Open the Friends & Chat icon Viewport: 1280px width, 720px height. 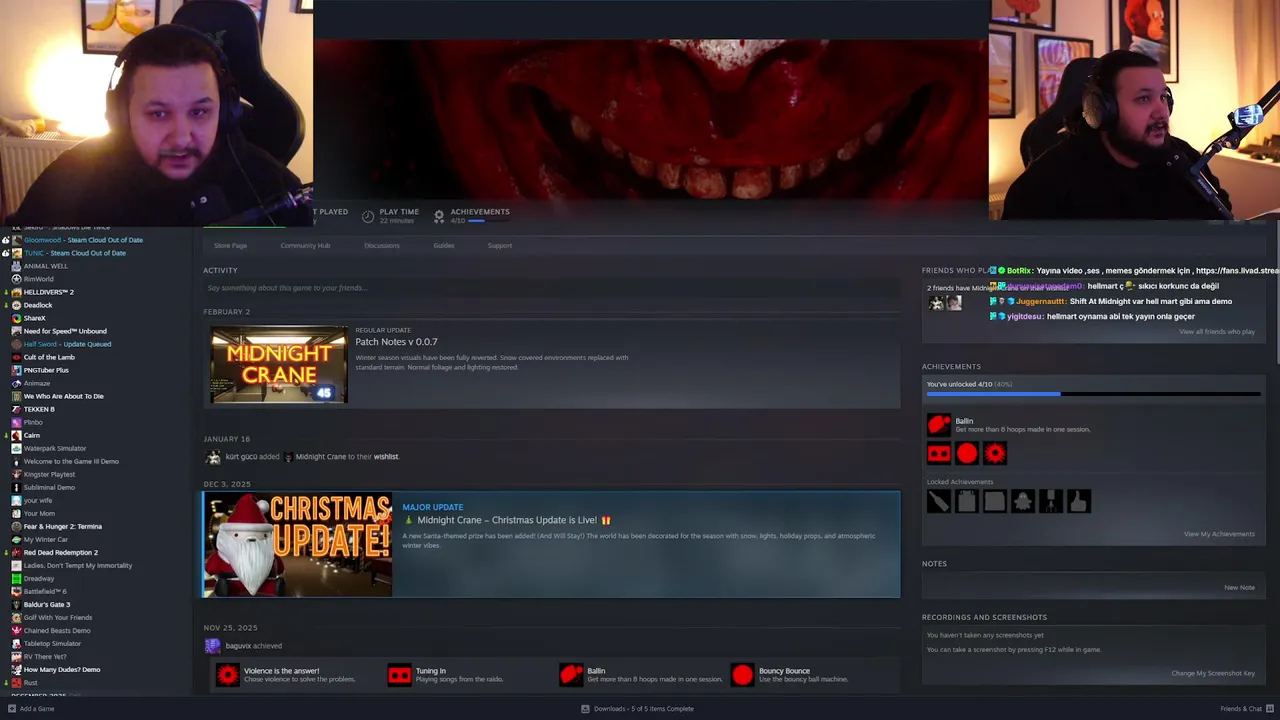1270,709
